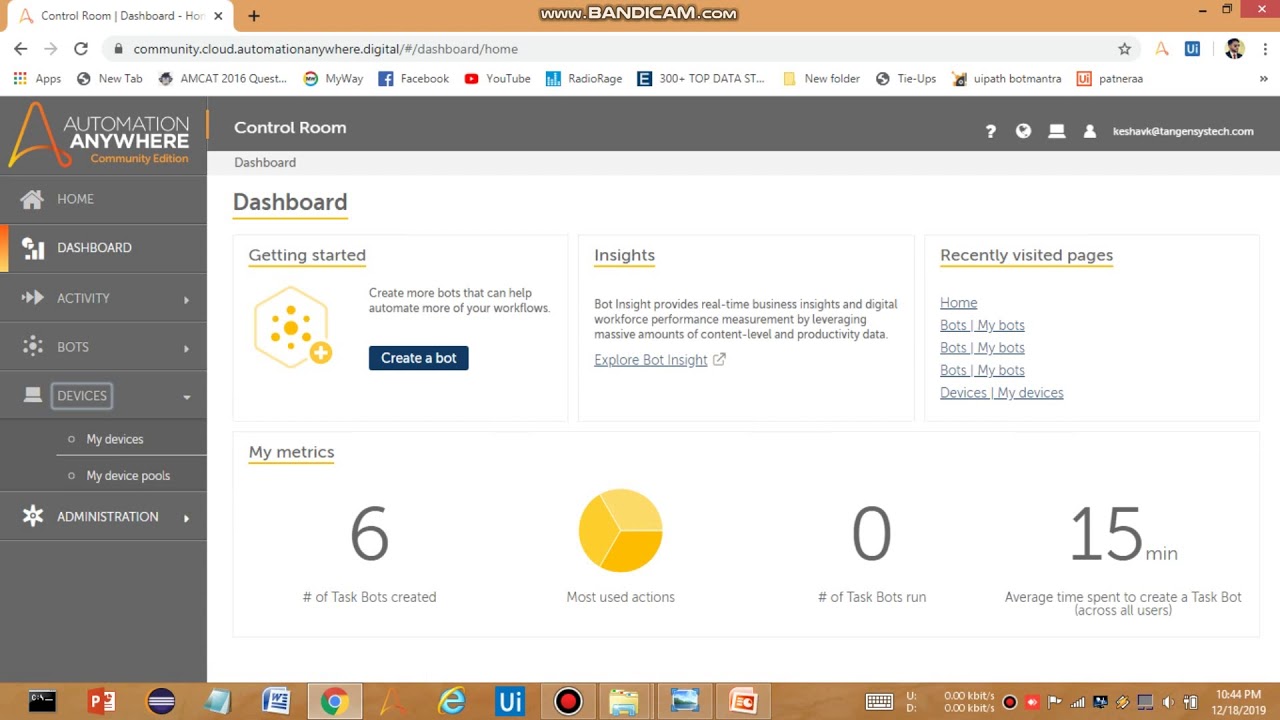This screenshot has width=1280, height=720.
Task: Click the browser address bar
Action: 620,48
